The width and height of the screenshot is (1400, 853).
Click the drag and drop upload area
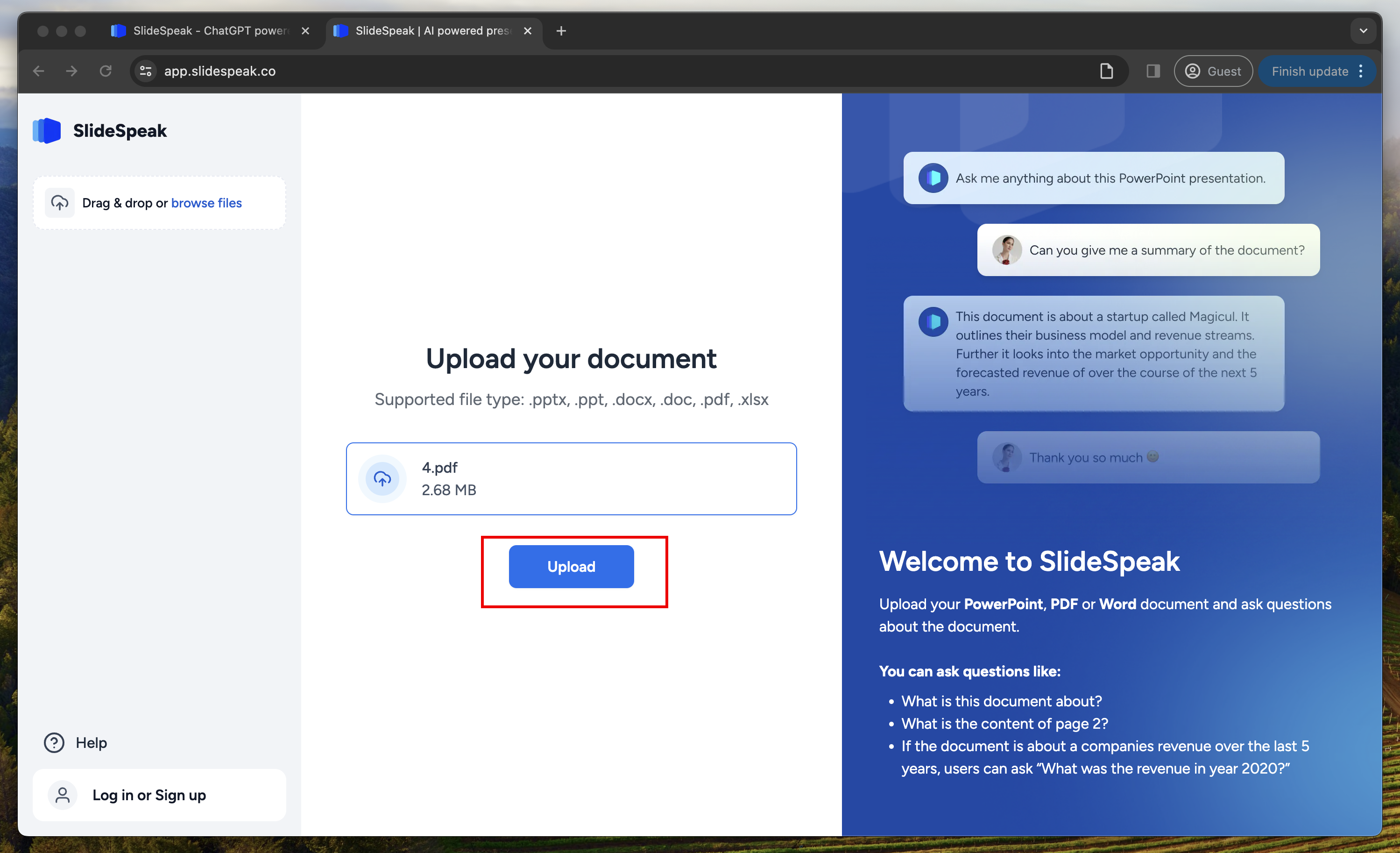coord(160,203)
